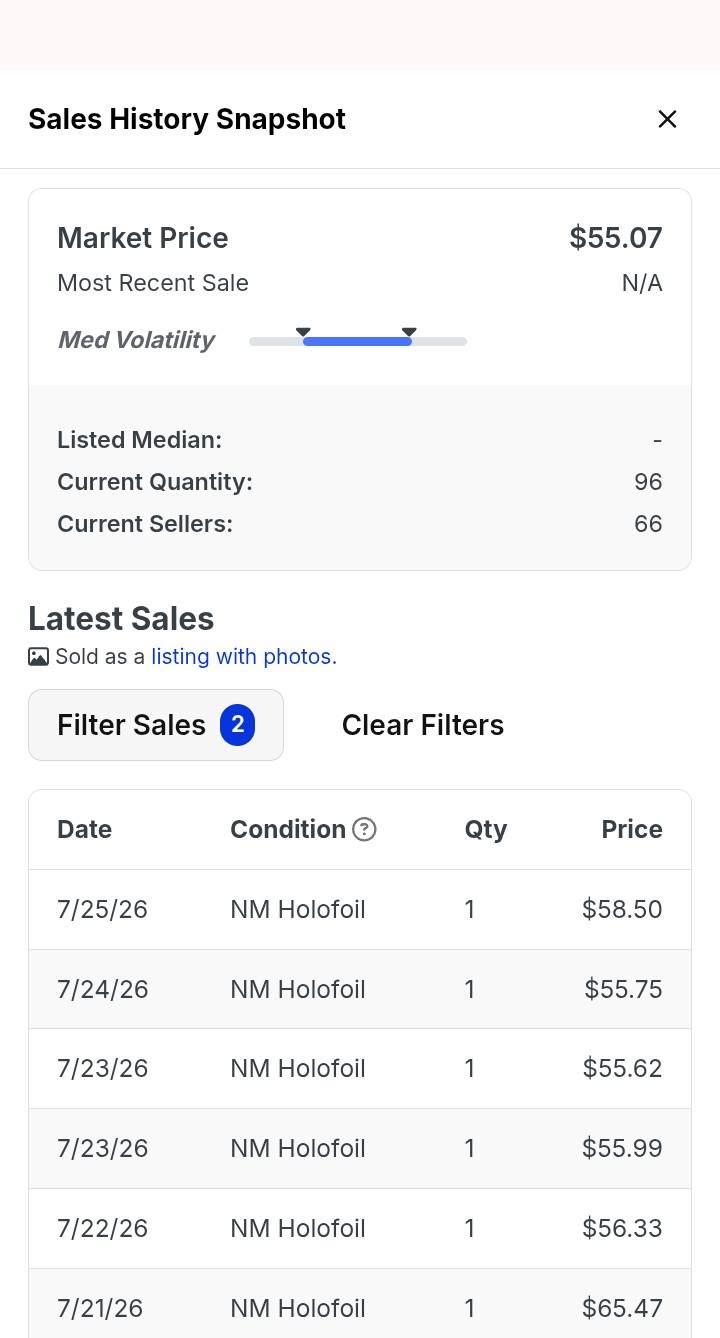Image resolution: width=720 pixels, height=1338 pixels.
Task: Click the Market Price value $55.07
Action: coord(616,238)
